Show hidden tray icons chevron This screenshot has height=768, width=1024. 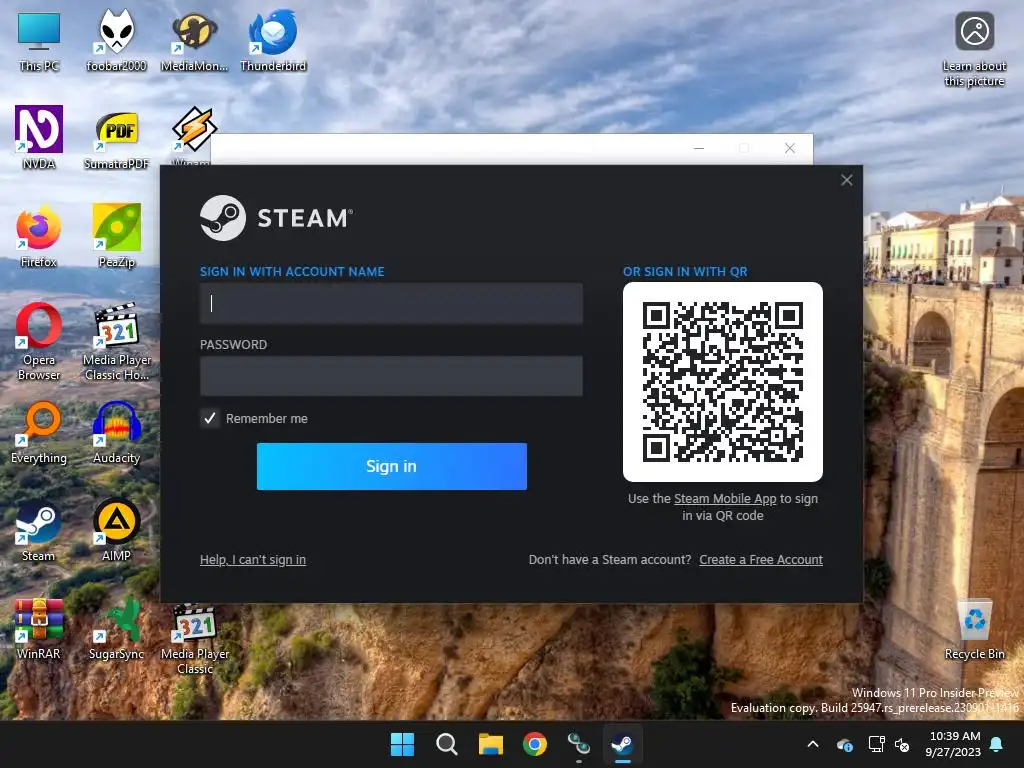tap(813, 744)
